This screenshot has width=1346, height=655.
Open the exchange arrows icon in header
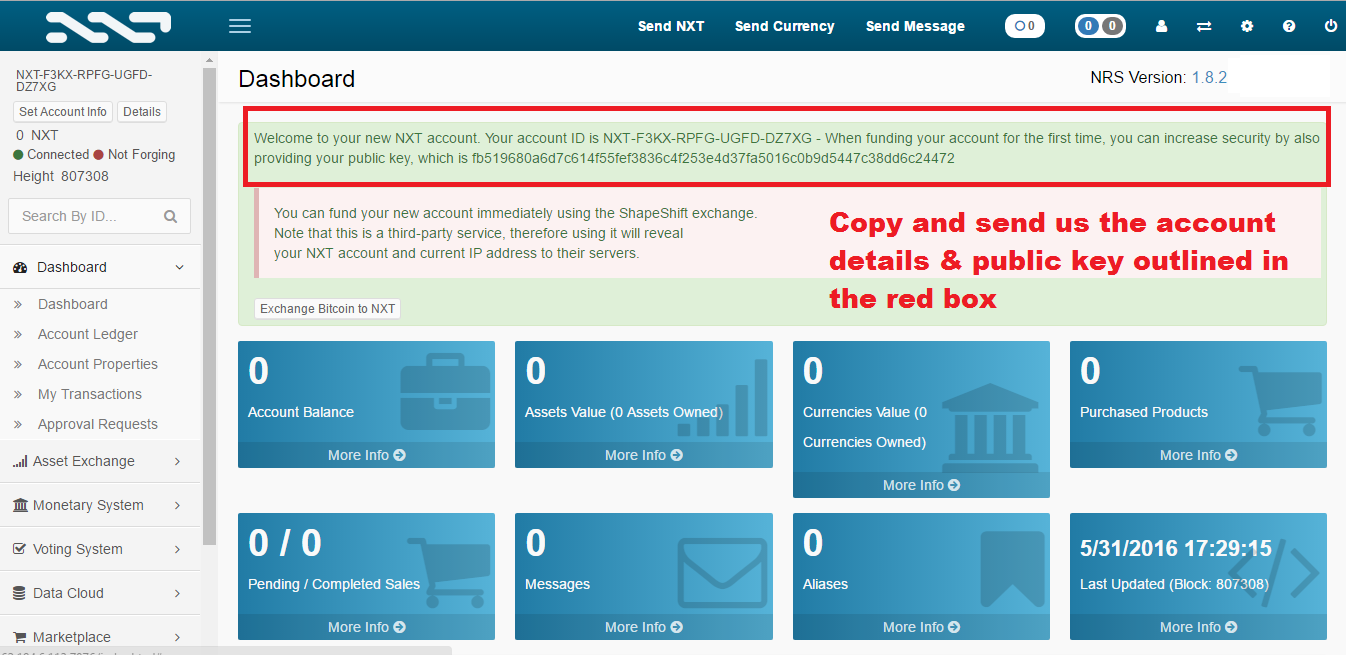[x=1204, y=27]
